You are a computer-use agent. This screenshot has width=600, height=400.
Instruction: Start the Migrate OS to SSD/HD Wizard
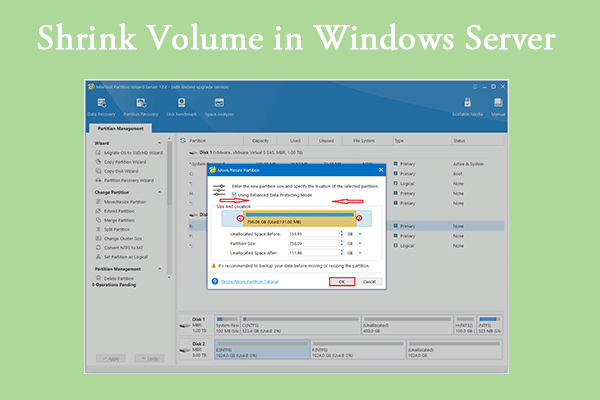click(x=129, y=153)
